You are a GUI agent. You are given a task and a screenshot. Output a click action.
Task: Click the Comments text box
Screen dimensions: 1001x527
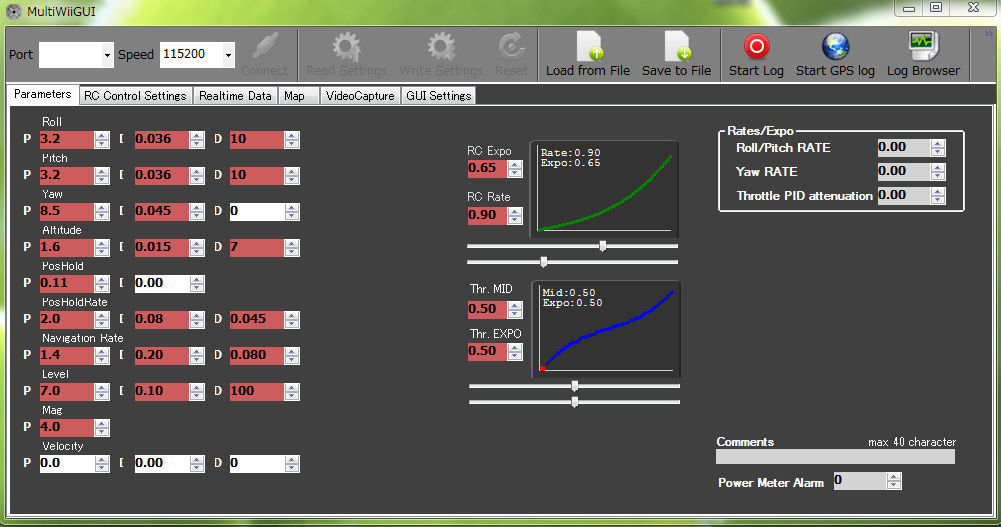(835, 456)
